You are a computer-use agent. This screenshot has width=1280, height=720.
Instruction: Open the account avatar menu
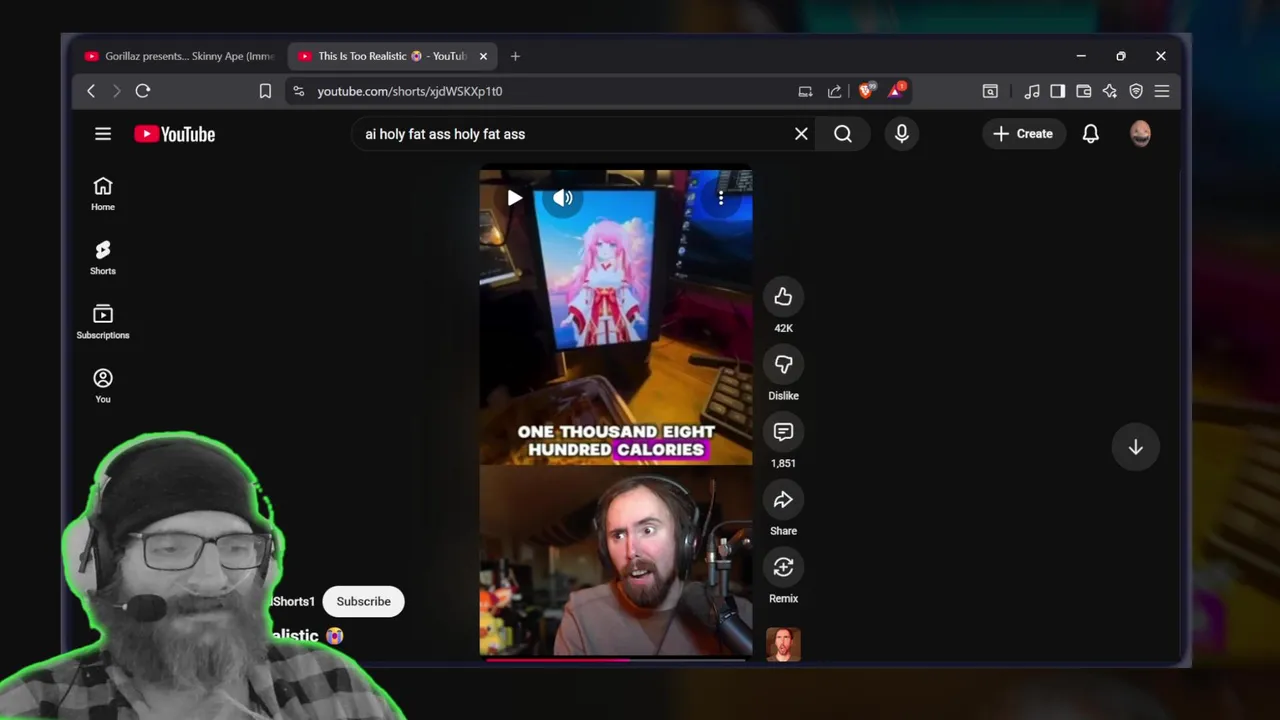(1141, 134)
